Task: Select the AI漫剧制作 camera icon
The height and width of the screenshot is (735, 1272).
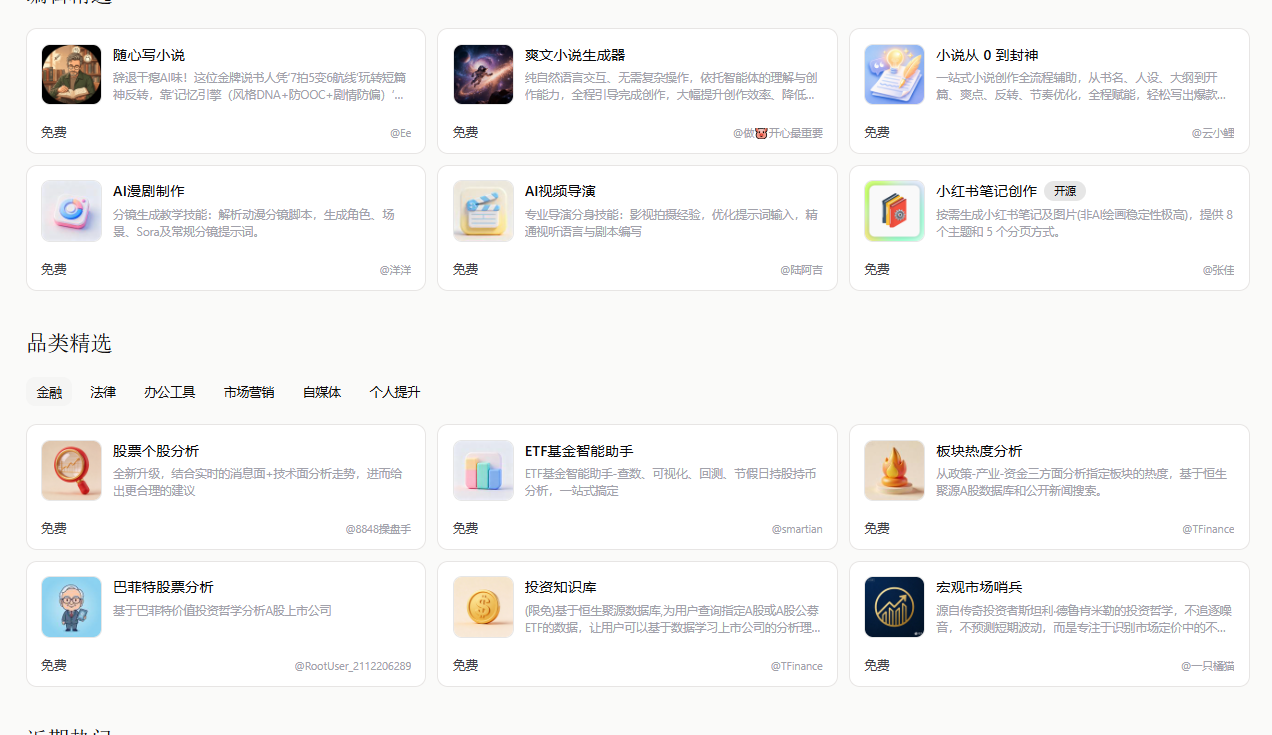Action: [x=71, y=211]
